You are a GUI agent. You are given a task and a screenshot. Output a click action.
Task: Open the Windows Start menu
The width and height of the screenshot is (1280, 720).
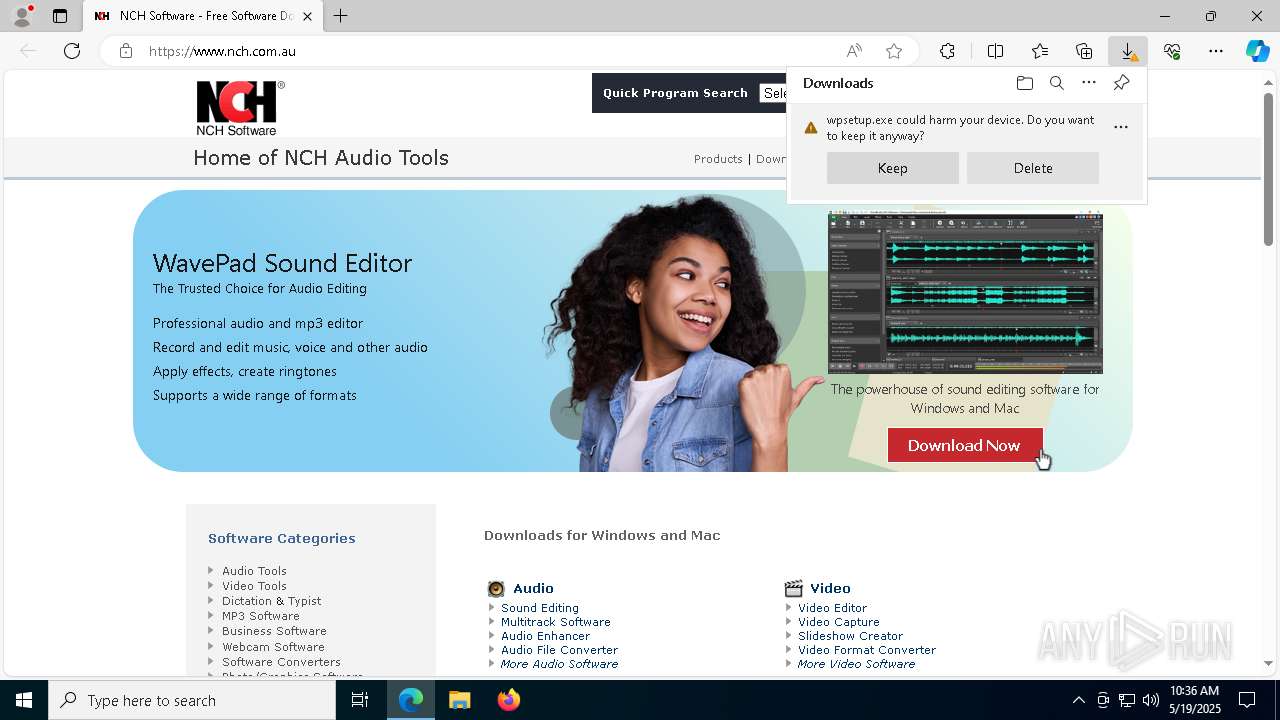point(24,700)
